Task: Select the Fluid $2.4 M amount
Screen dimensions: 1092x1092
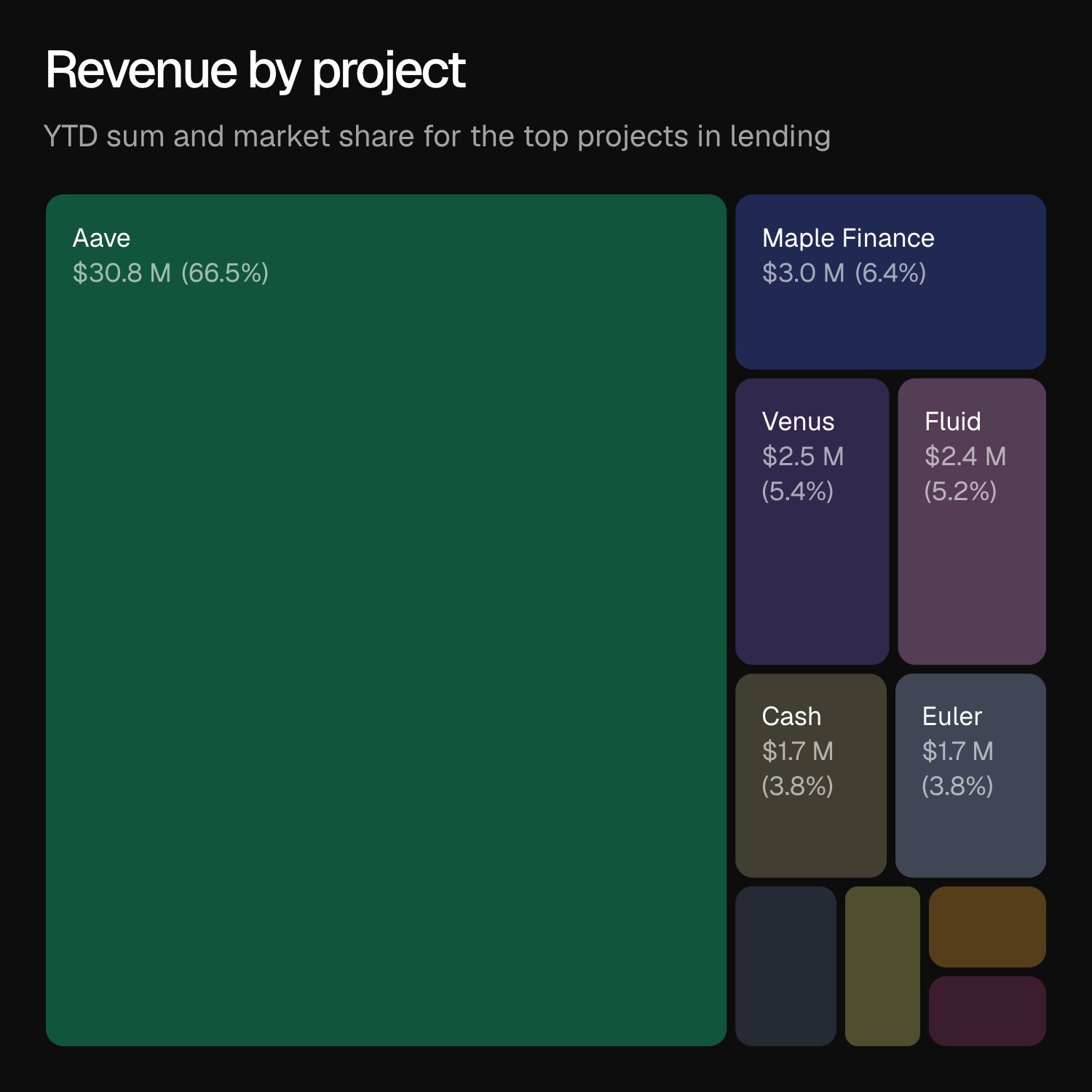Action: pos(965,456)
